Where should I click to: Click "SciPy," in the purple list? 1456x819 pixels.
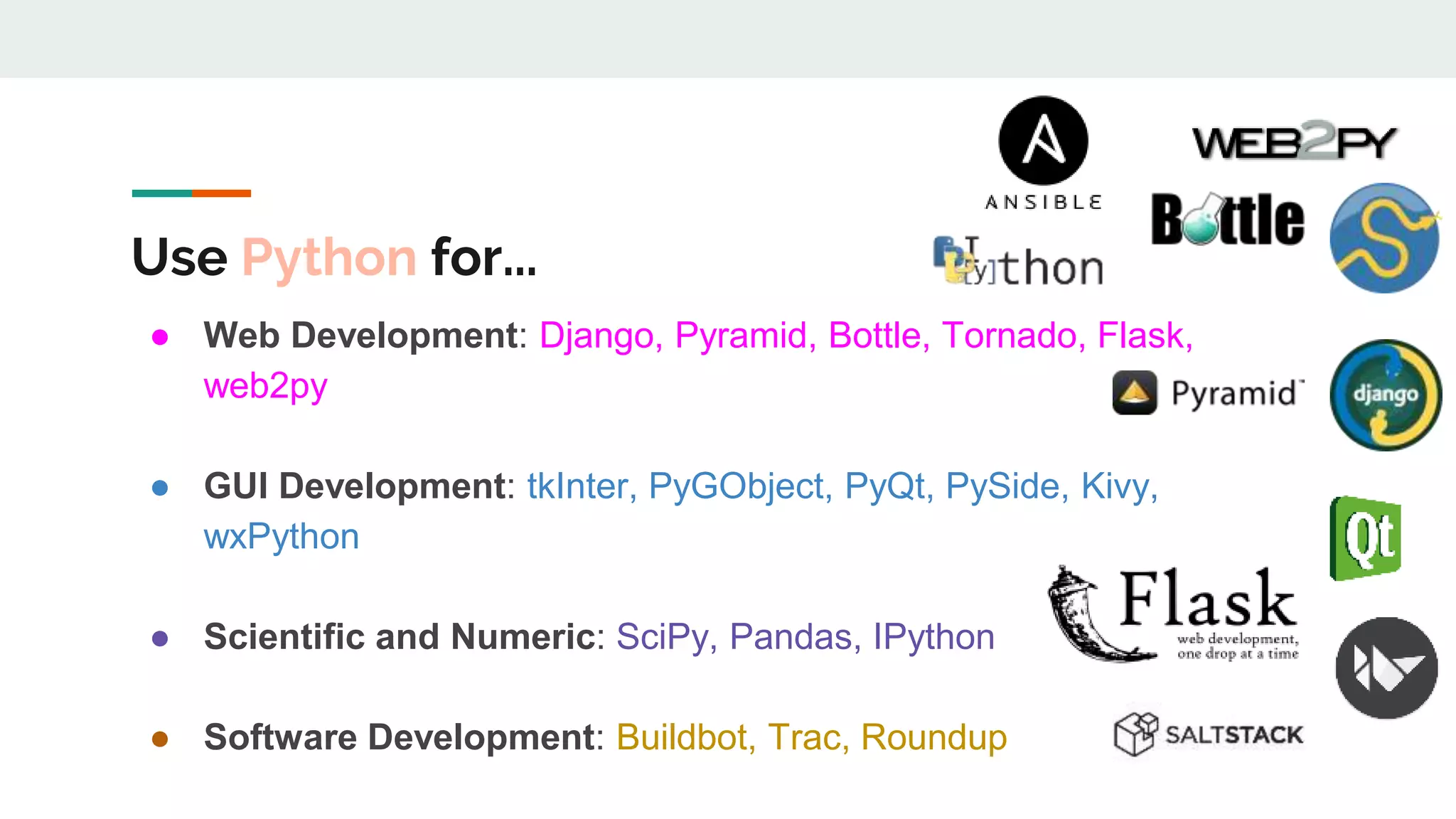667,638
